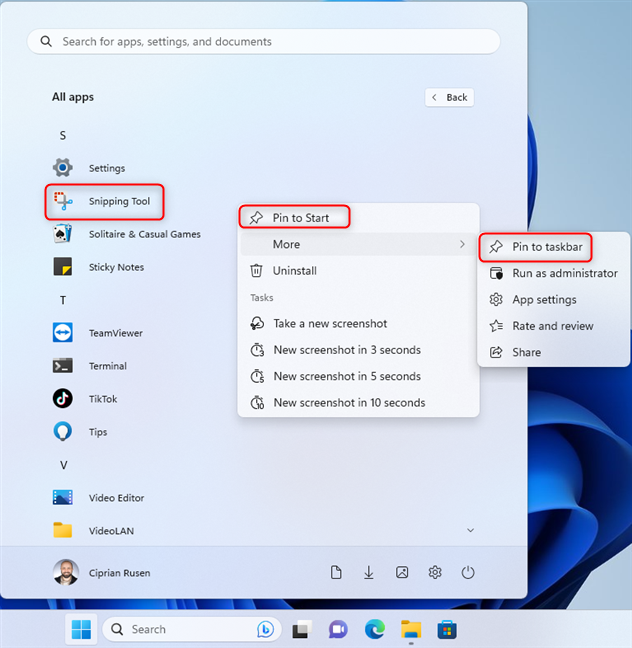Launch Microsoft Edge from taskbar
632x648 pixels.
(x=374, y=629)
